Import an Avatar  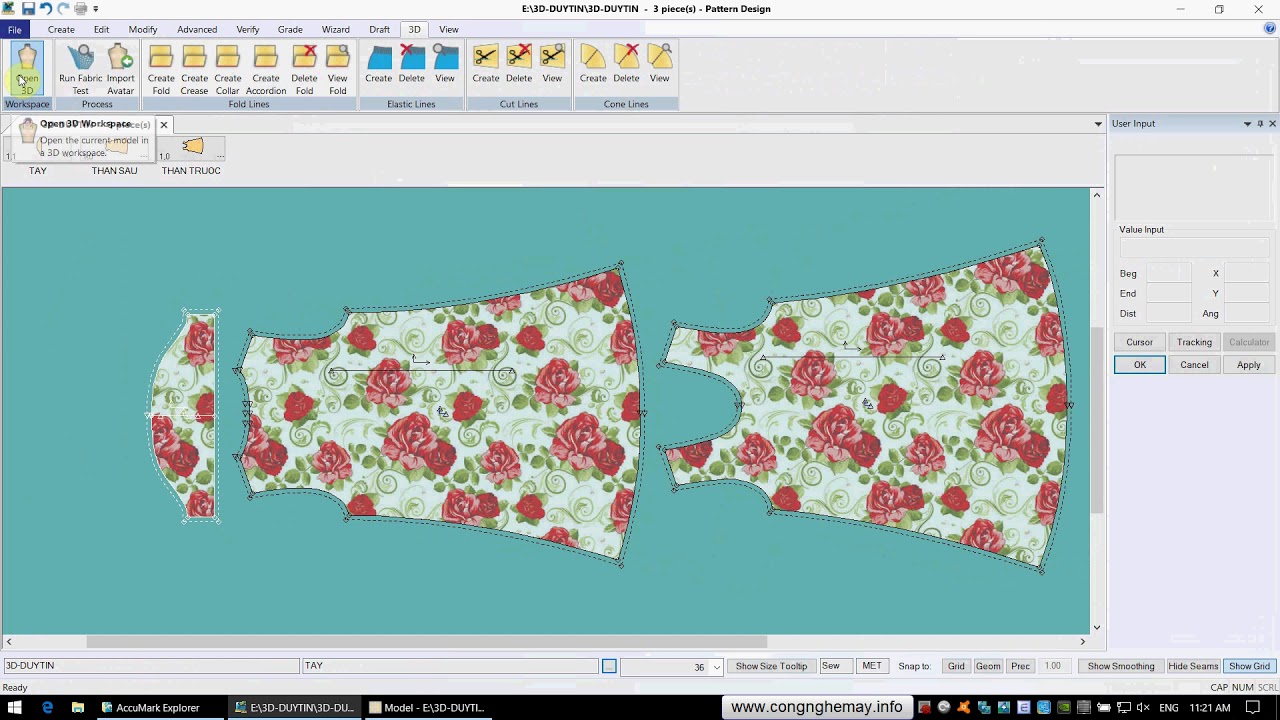[120, 69]
